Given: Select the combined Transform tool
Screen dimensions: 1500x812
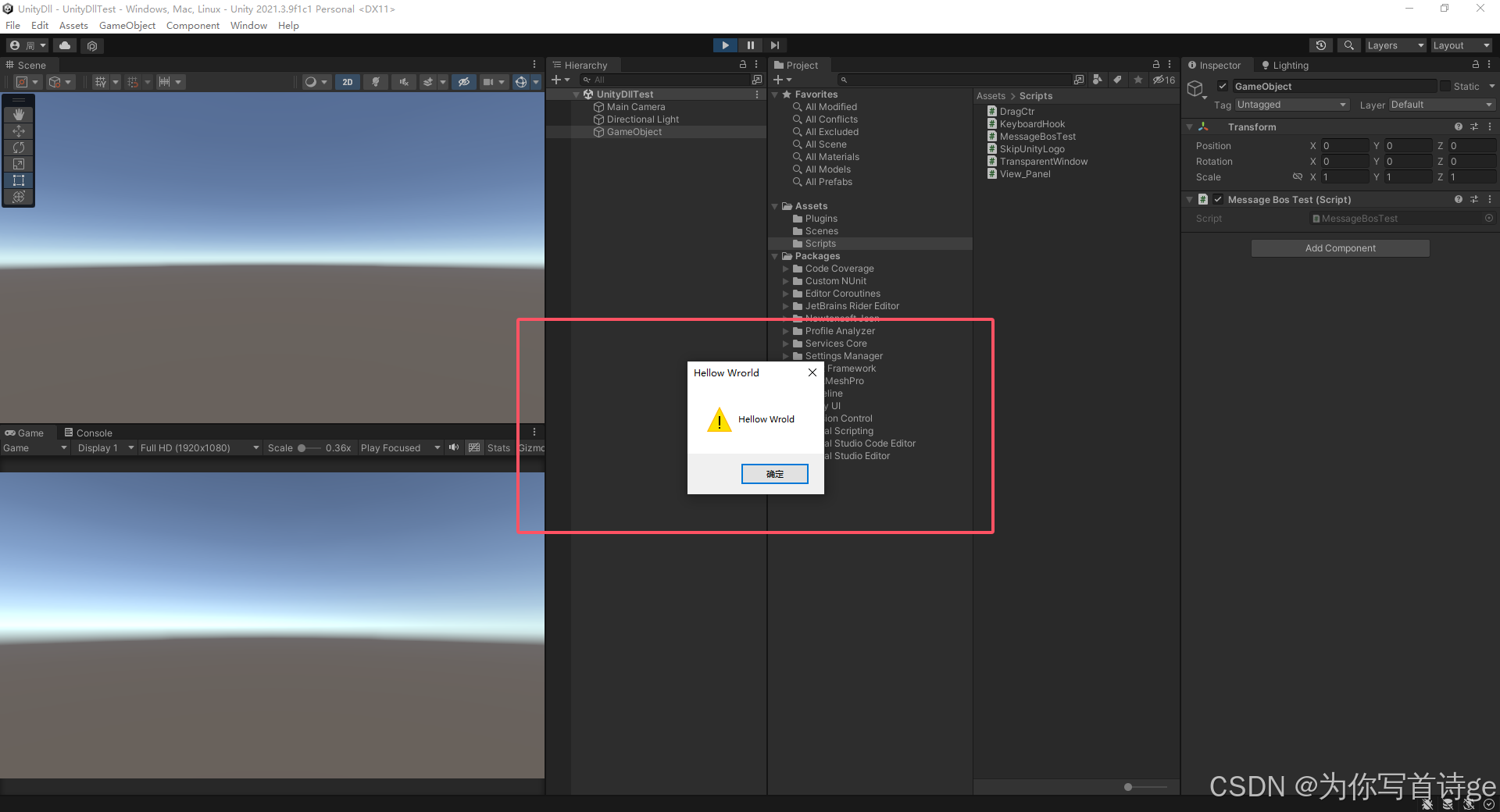Looking at the screenshot, I should click(x=19, y=197).
